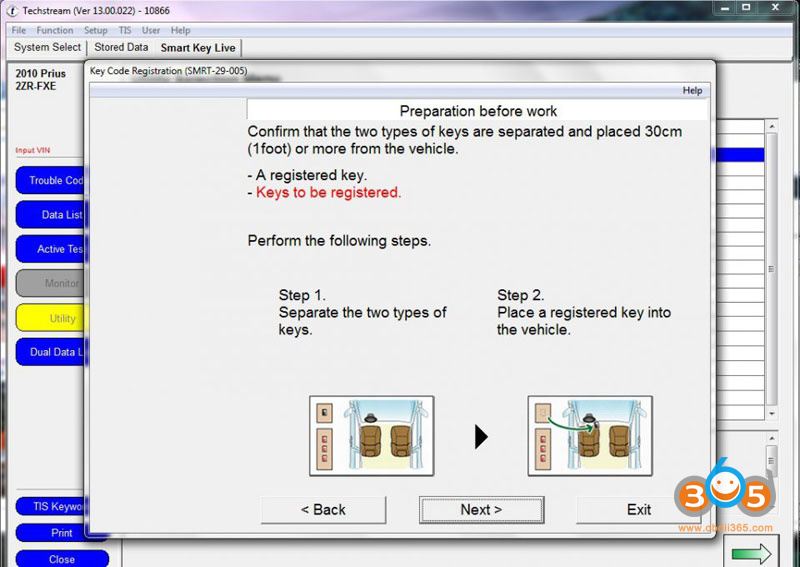Click the 2ZR-FXE engine code label

[35, 86]
